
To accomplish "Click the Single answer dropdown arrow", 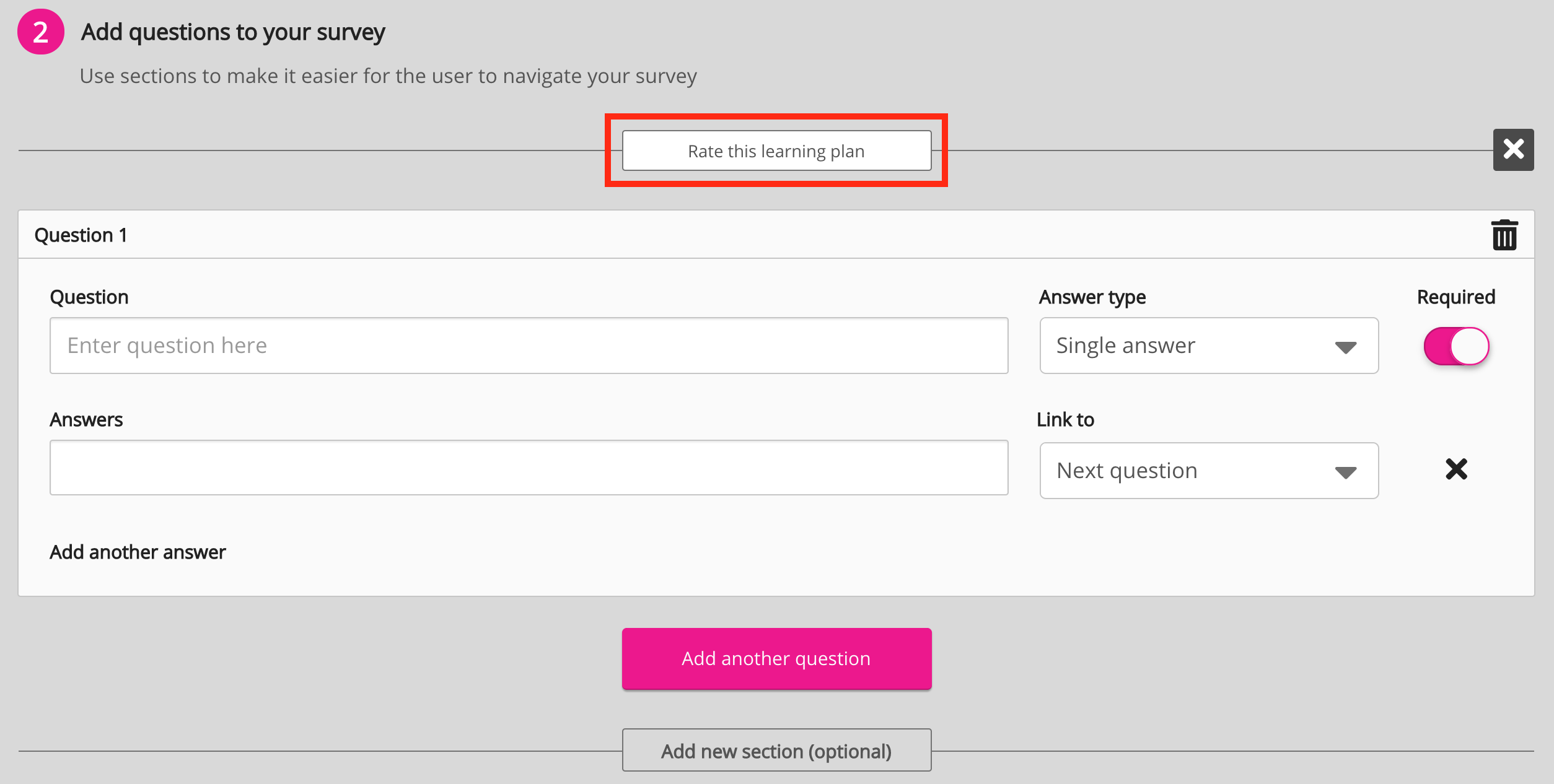I will pyautogui.click(x=1345, y=347).
